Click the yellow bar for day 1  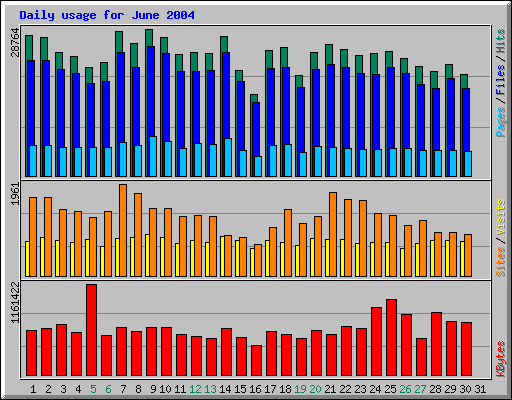click(27, 259)
